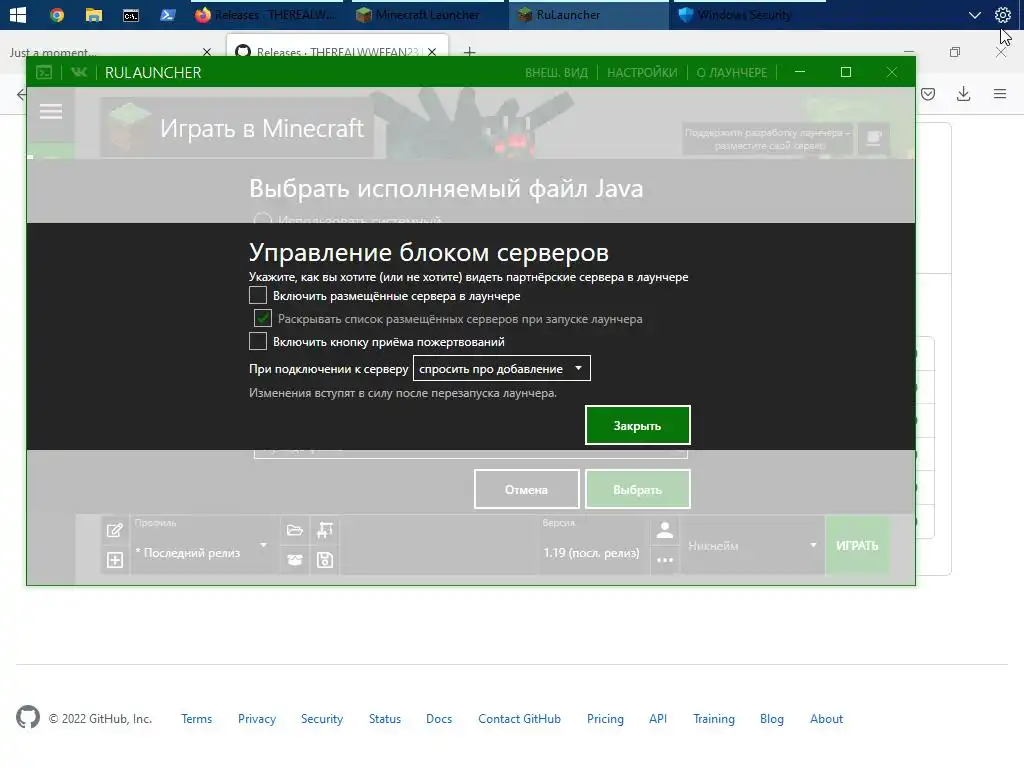Open the Status footer link
This screenshot has height=768, width=1024.
click(385, 718)
